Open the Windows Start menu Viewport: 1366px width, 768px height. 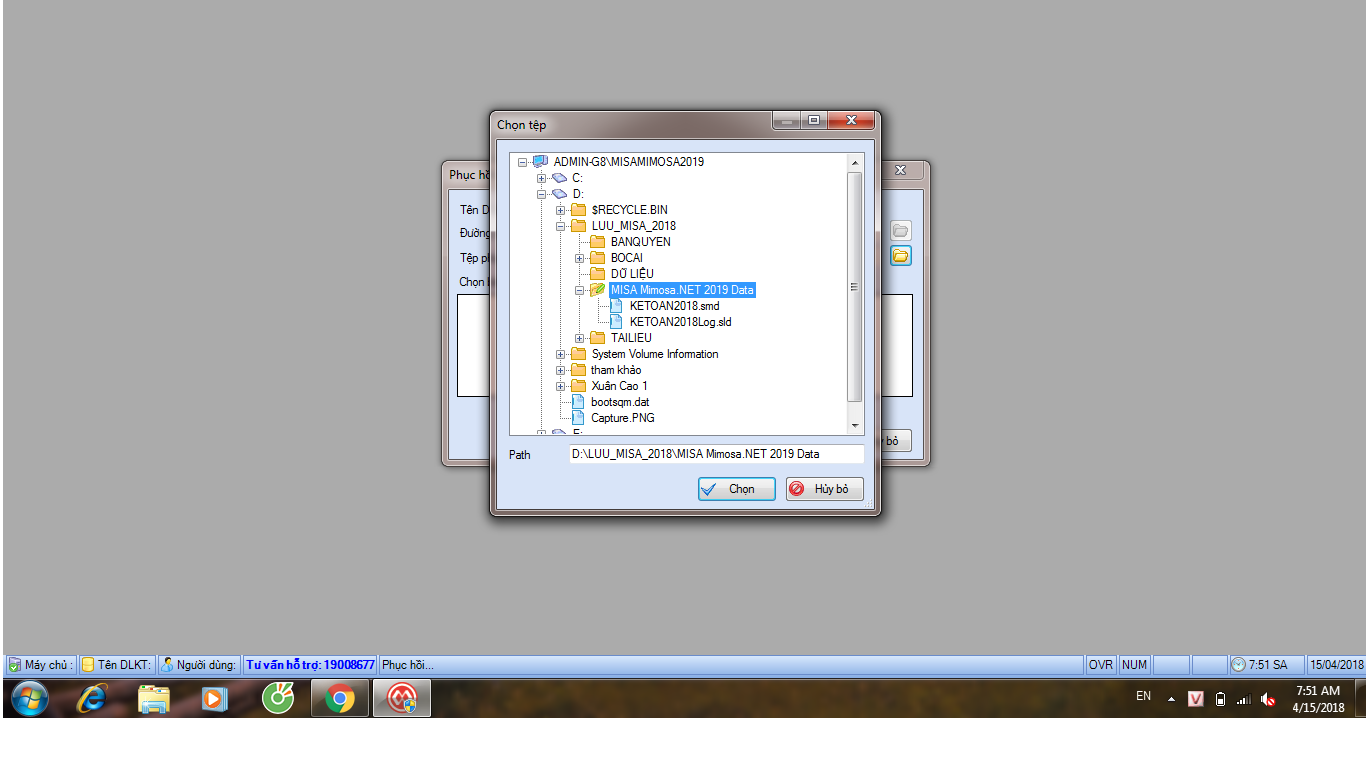tap(28, 698)
